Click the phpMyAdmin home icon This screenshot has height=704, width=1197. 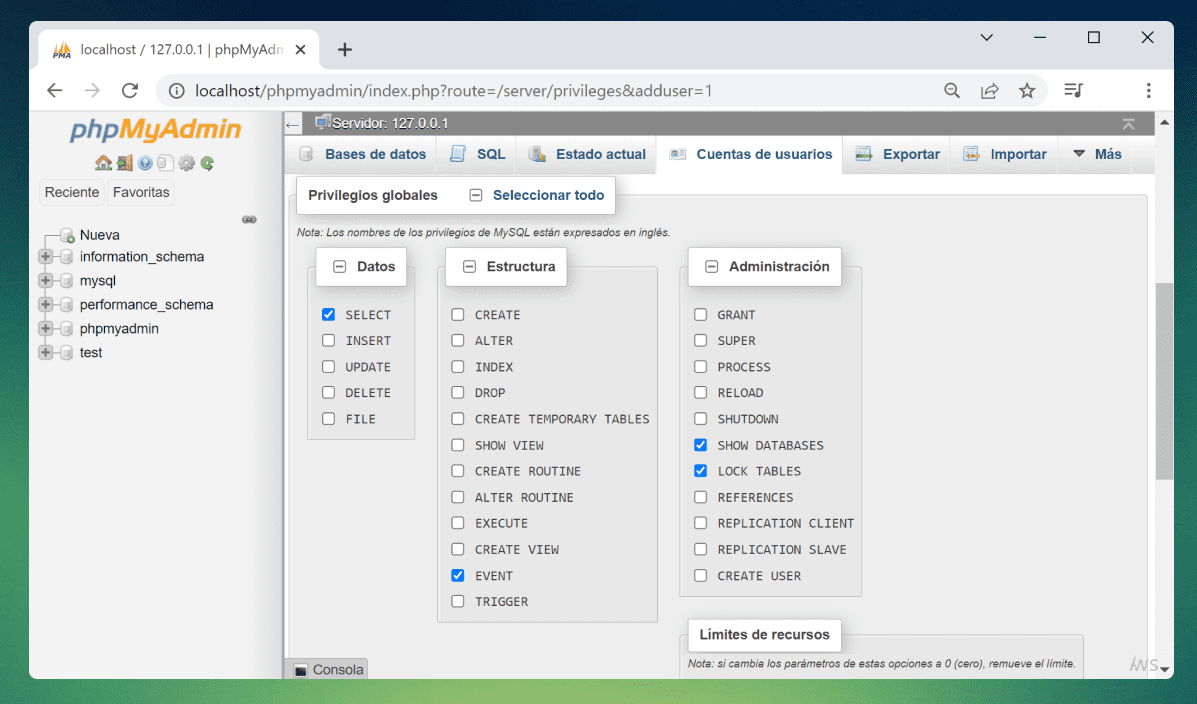coord(103,163)
